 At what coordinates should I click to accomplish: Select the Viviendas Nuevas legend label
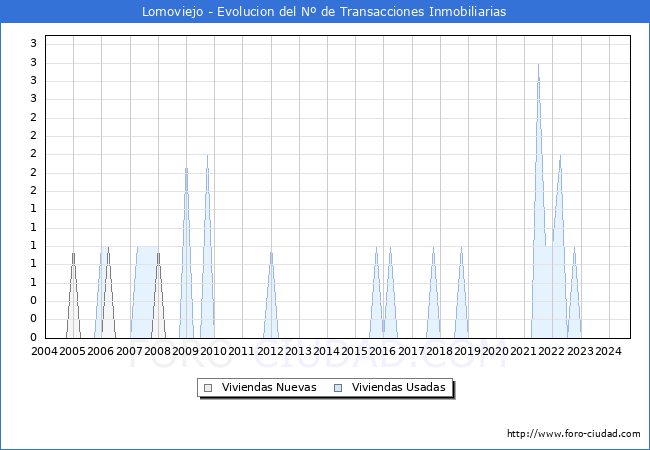(268, 387)
